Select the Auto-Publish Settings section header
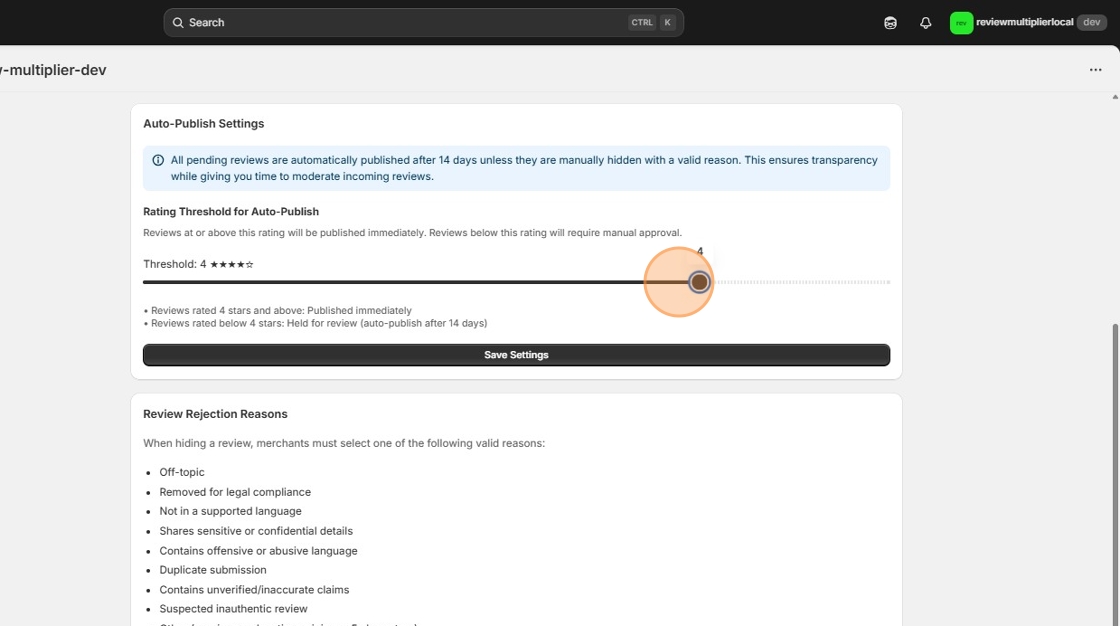 [x=203, y=123]
